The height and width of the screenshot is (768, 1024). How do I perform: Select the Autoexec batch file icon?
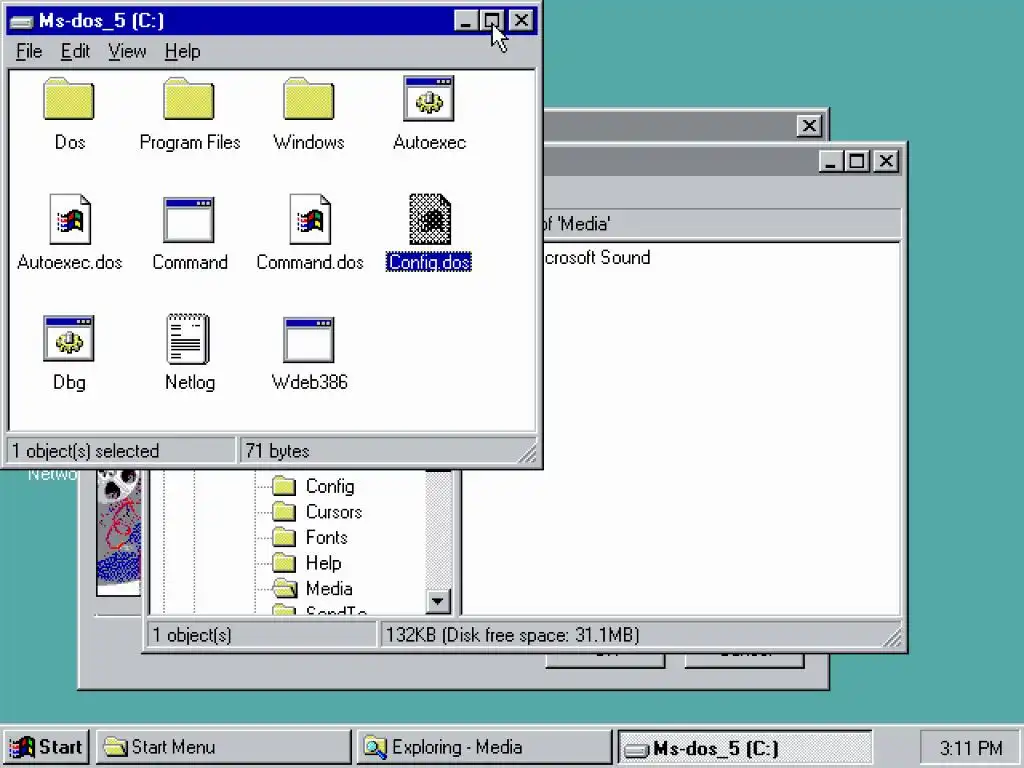pyautogui.click(x=429, y=99)
